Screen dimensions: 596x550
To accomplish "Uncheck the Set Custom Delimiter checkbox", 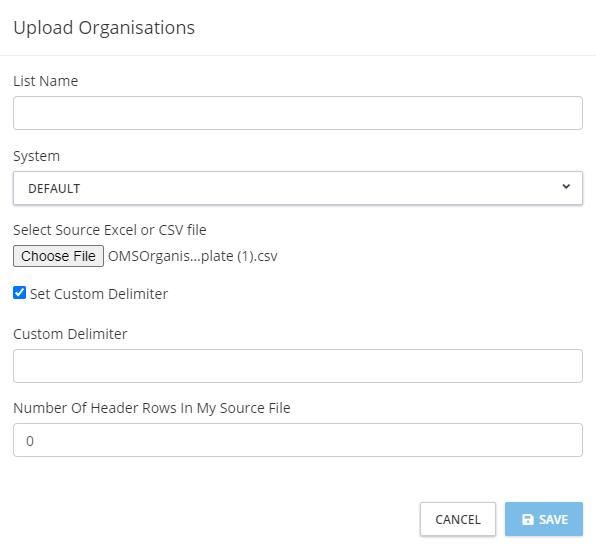I will coord(19,293).
